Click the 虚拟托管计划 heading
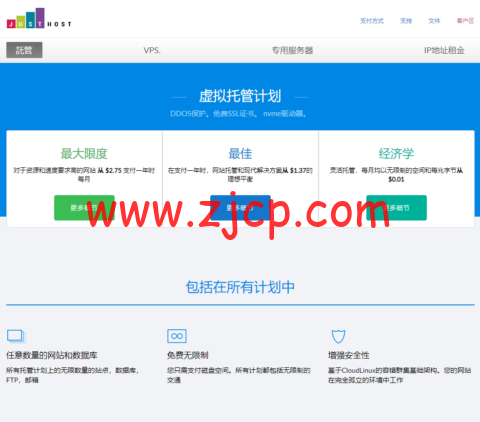The width and height of the screenshot is (480, 422). coord(240,96)
